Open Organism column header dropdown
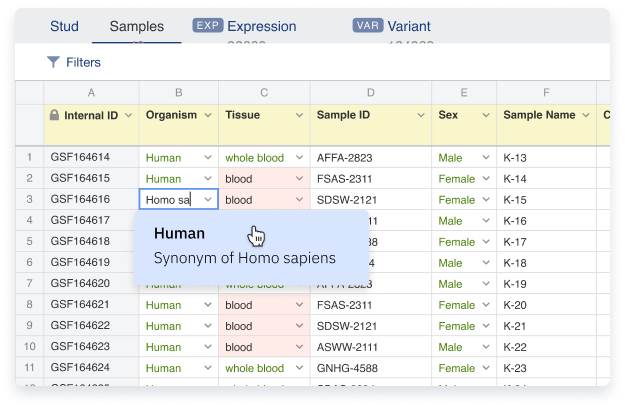The height and width of the screenshot is (408, 625). [x=208, y=116]
